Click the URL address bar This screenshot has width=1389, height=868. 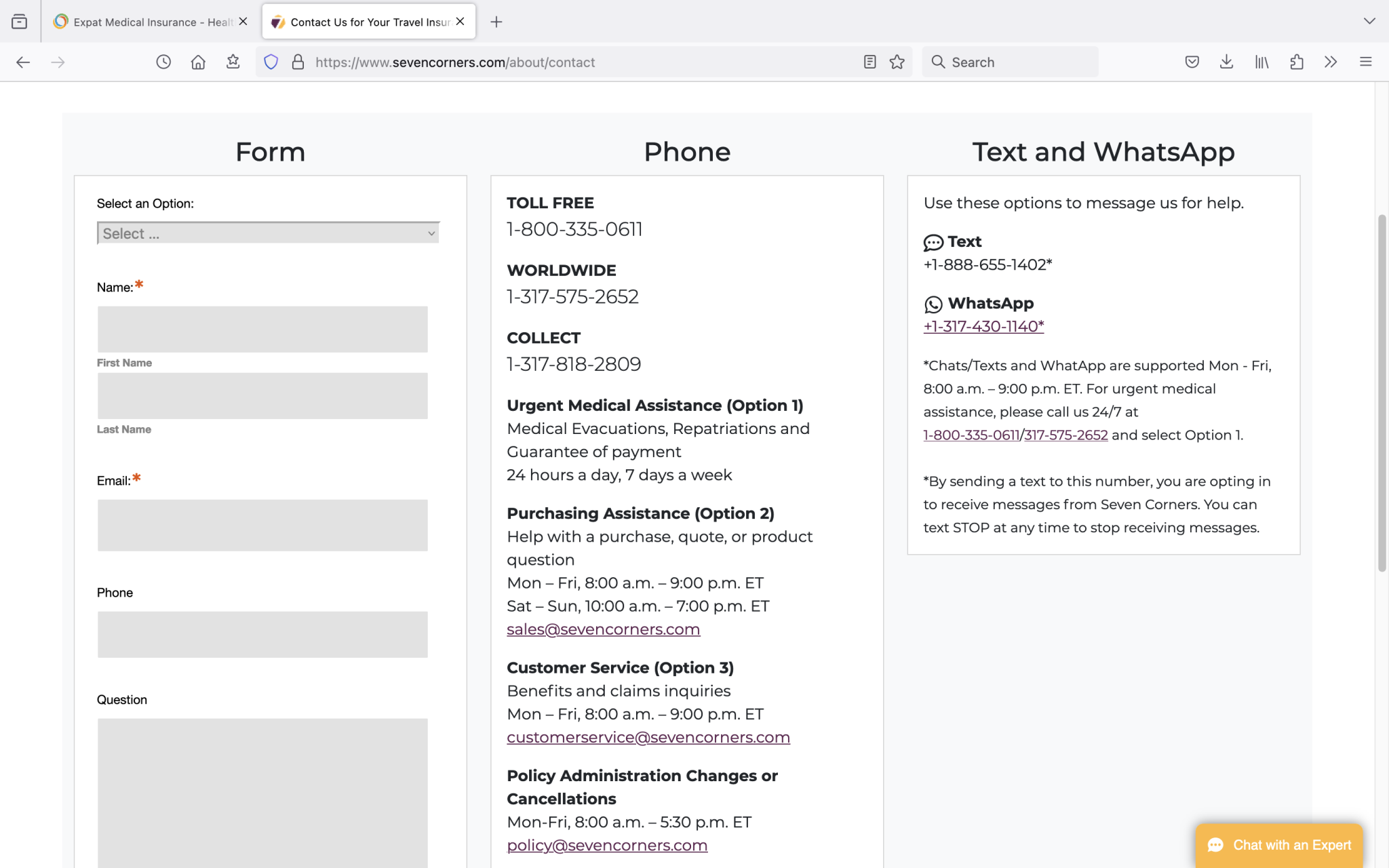click(583, 62)
